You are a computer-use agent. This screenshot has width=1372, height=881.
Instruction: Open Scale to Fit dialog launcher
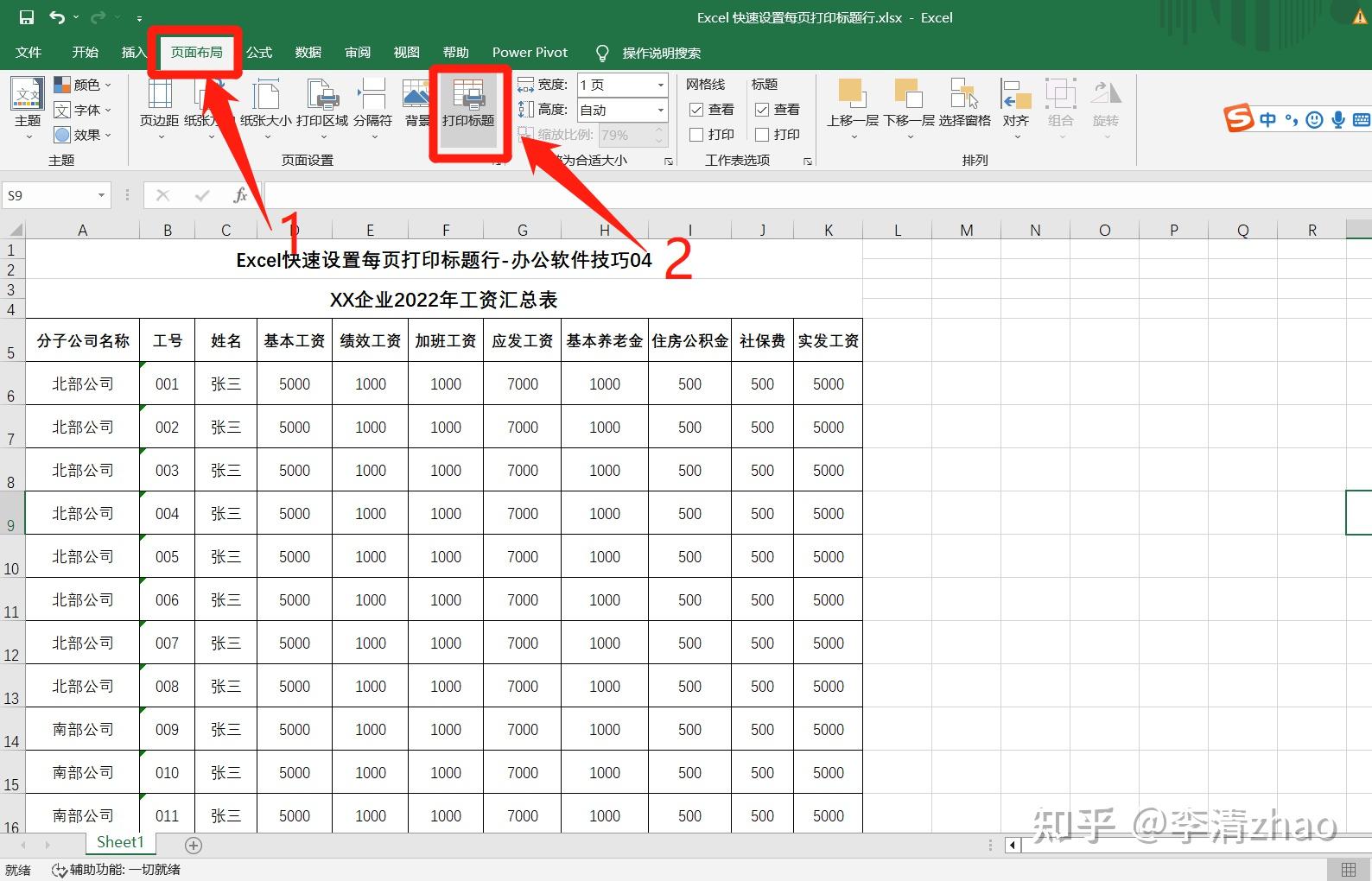tap(669, 161)
